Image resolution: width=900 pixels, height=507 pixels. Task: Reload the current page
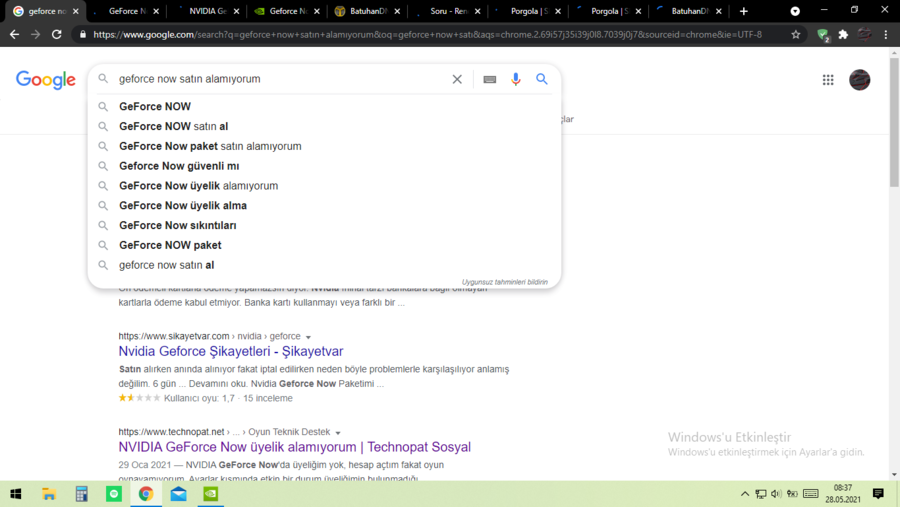[x=56, y=34]
